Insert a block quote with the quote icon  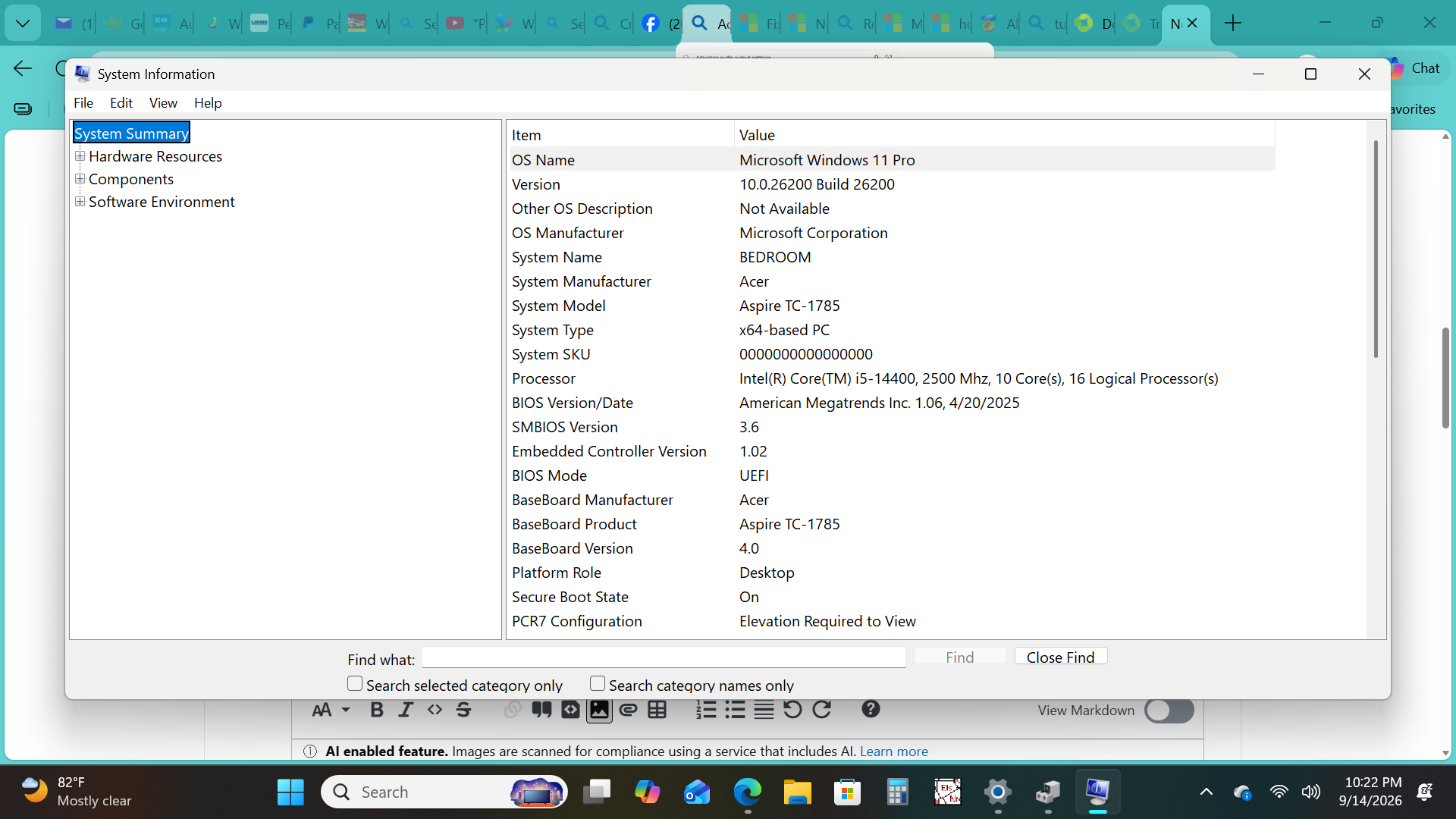pyautogui.click(x=541, y=710)
